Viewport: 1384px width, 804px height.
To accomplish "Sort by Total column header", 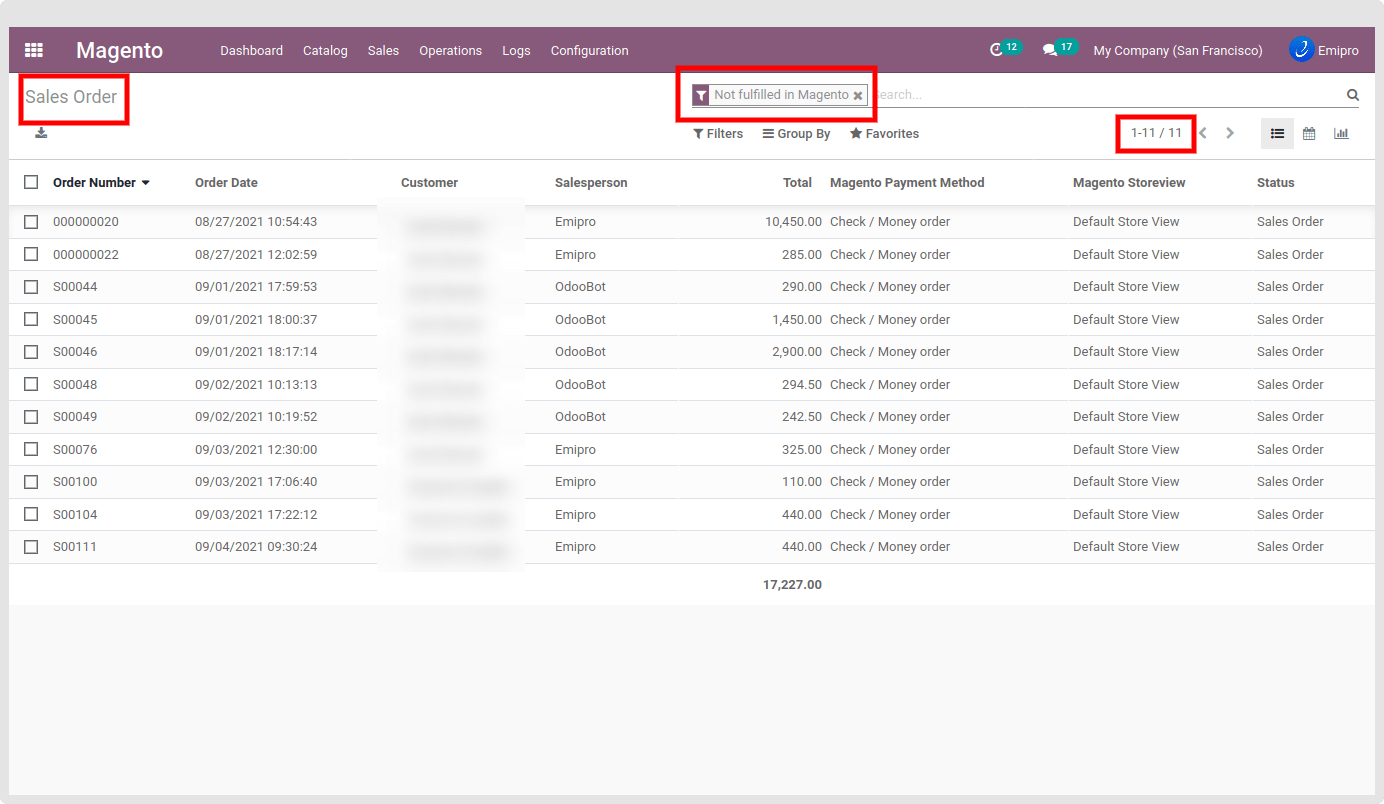I will [797, 183].
